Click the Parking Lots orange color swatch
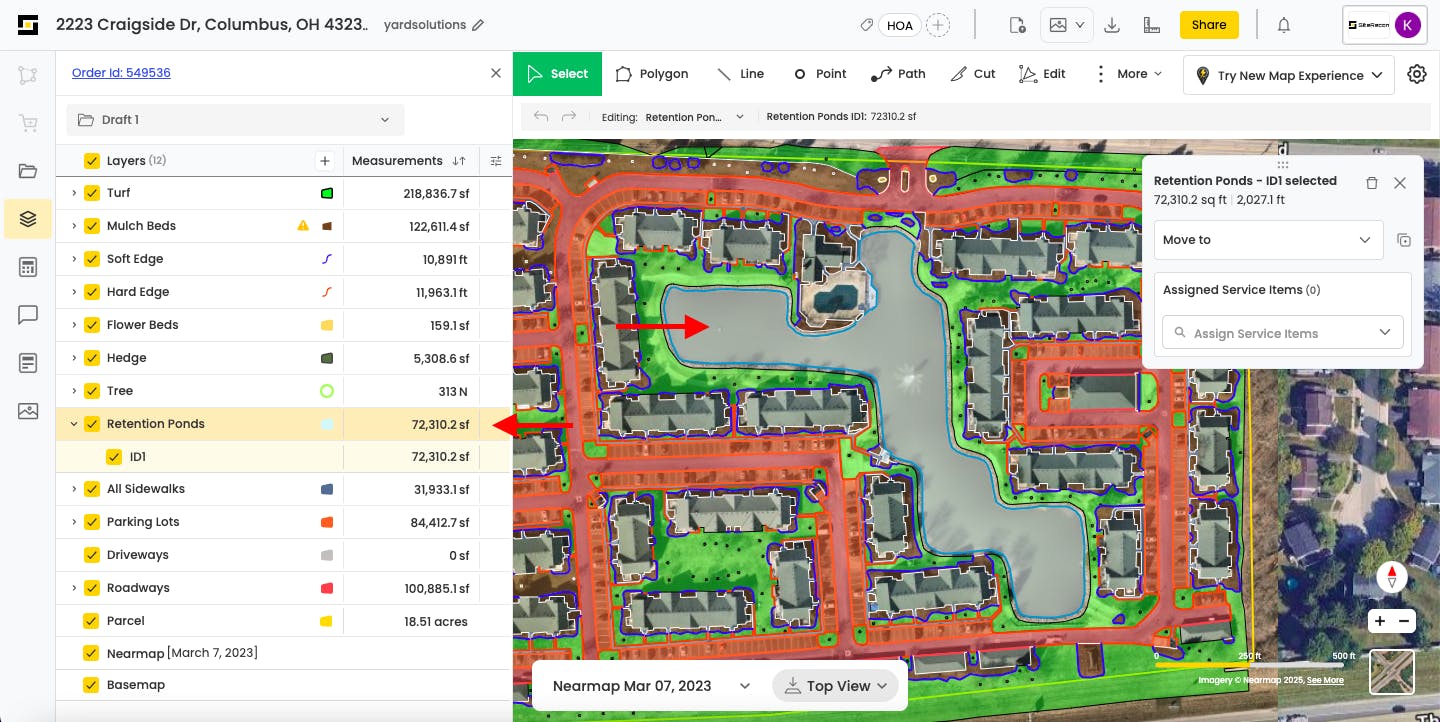Viewport: 1440px width, 722px height. [x=326, y=522]
